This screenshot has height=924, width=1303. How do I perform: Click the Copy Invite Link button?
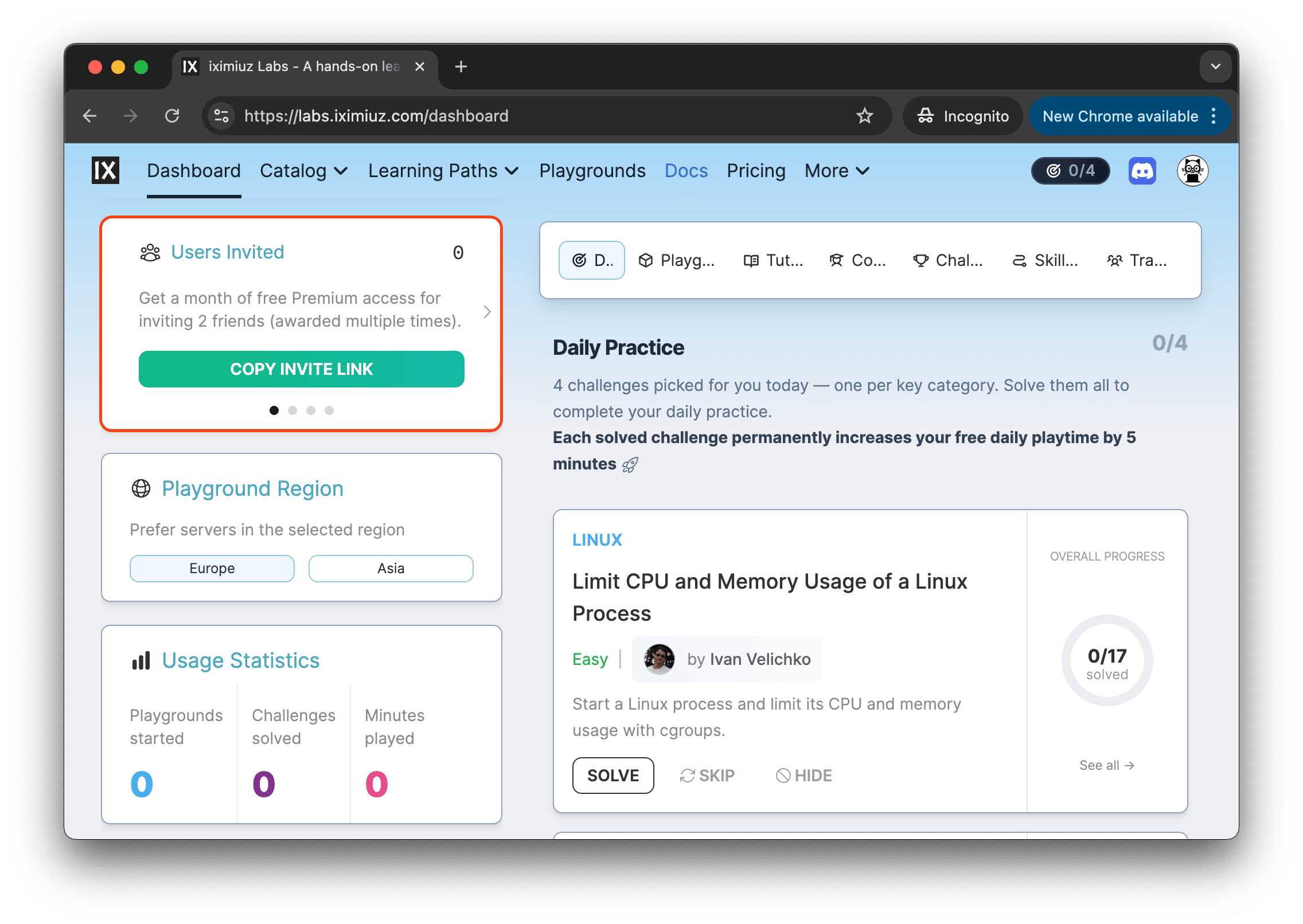301,369
